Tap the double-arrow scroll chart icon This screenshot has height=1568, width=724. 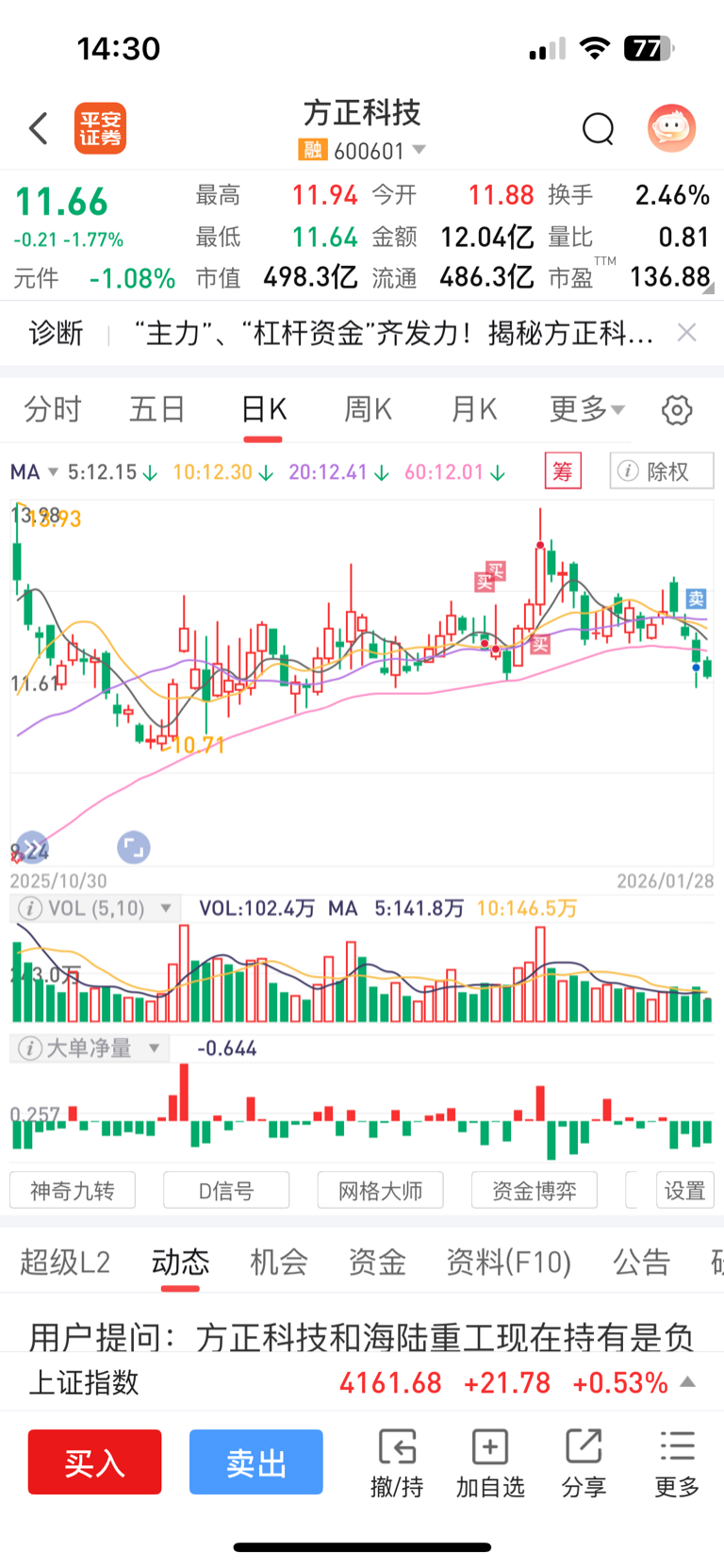coord(32,848)
